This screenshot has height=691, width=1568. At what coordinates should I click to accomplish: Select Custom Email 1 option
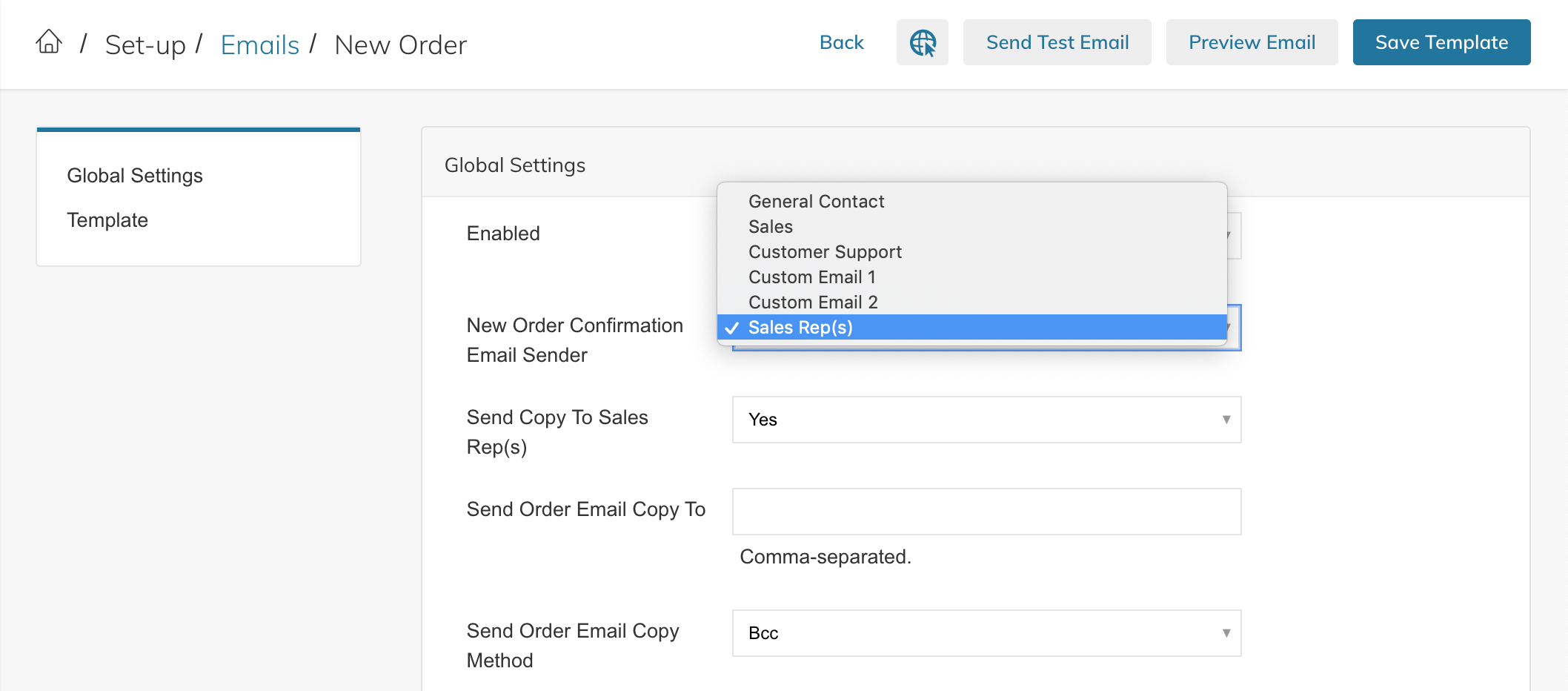pos(972,277)
